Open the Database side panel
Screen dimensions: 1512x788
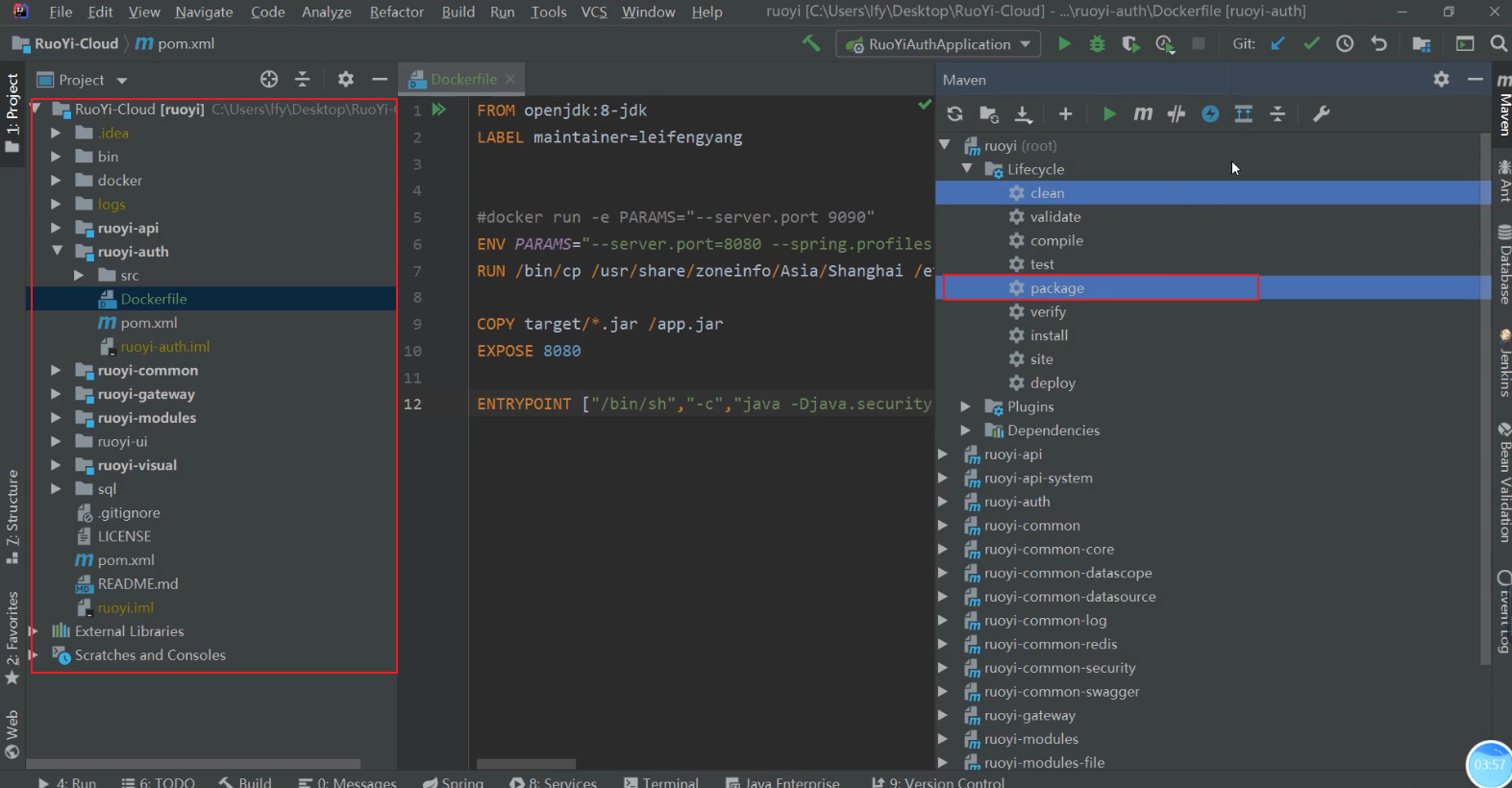point(1503,263)
